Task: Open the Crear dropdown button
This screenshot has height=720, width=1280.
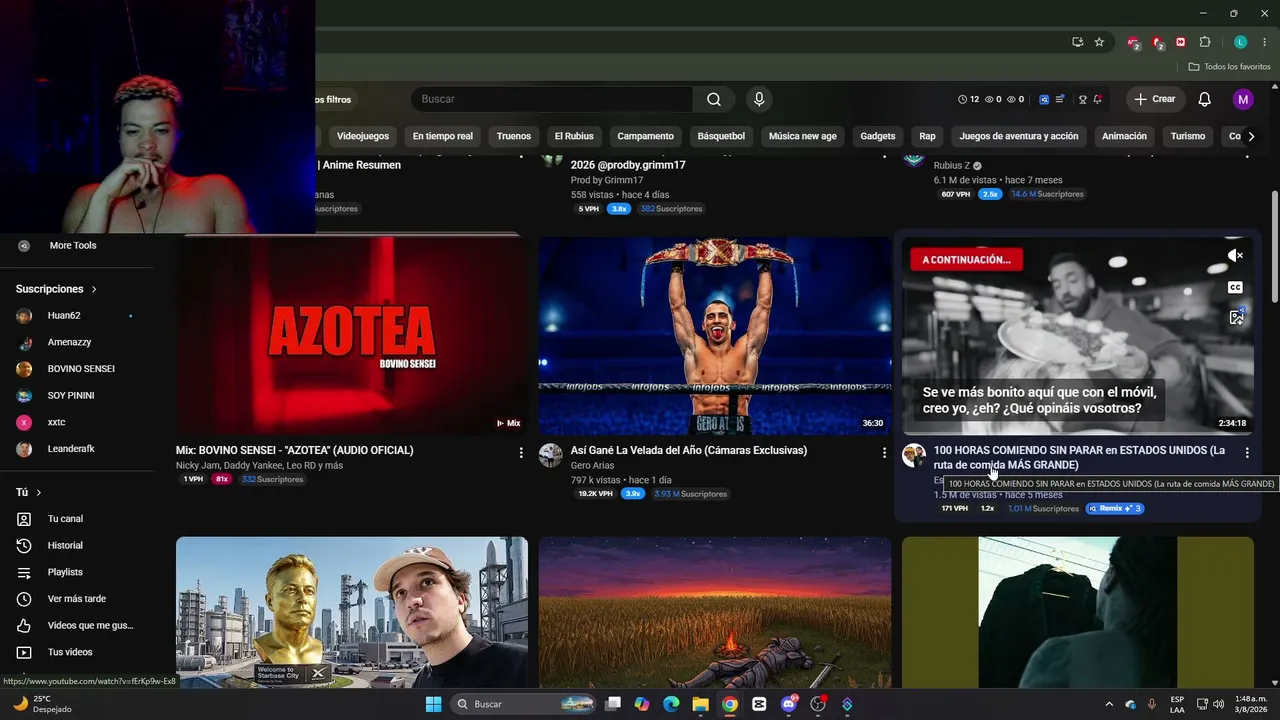Action: tap(1155, 99)
